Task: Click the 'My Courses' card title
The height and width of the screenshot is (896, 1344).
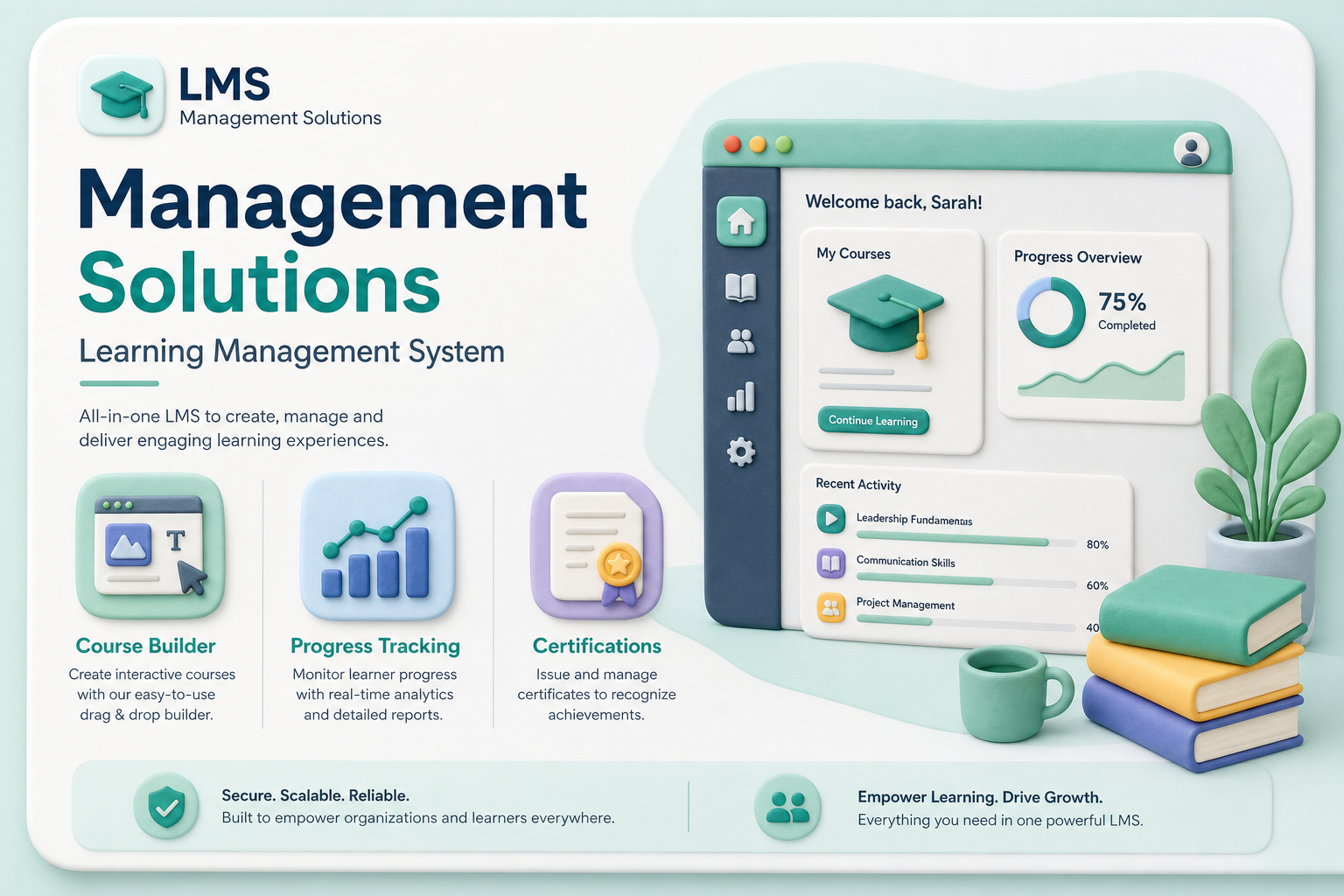Action: coord(853,254)
